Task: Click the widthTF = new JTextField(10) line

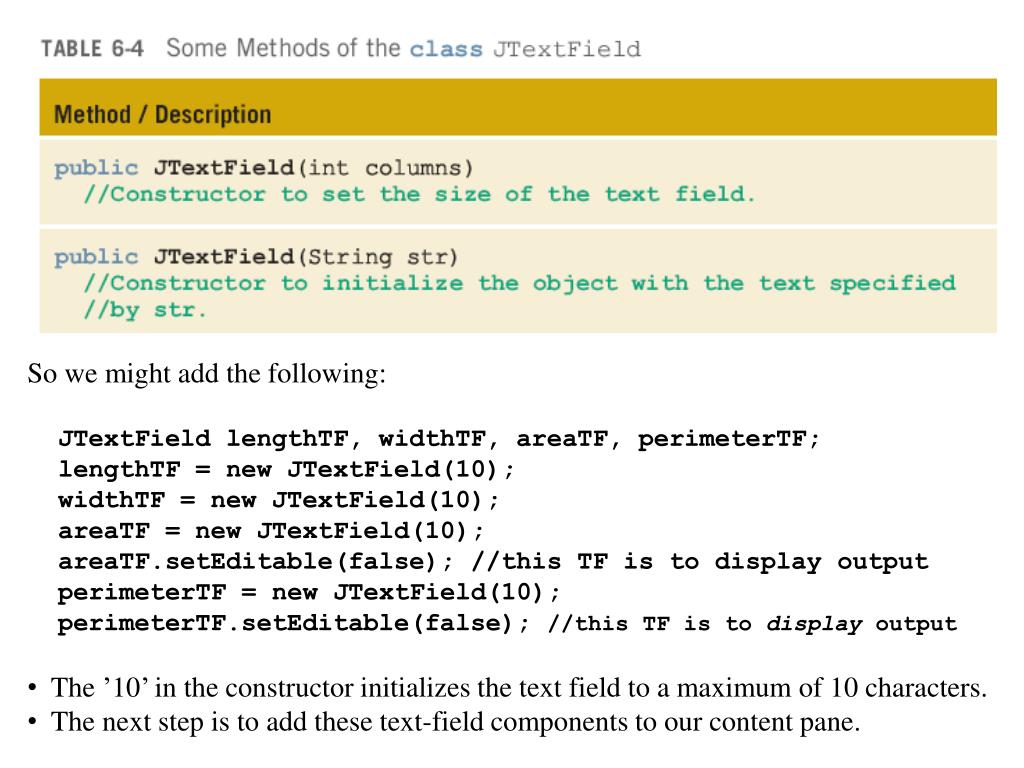Action: pyautogui.click(x=278, y=500)
